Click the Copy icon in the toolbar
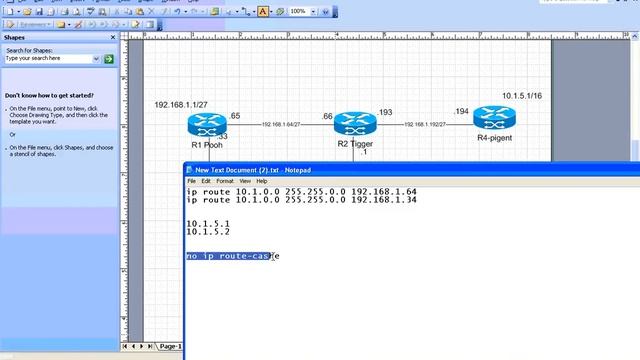This screenshot has height=360, width=640. (128, 12)
